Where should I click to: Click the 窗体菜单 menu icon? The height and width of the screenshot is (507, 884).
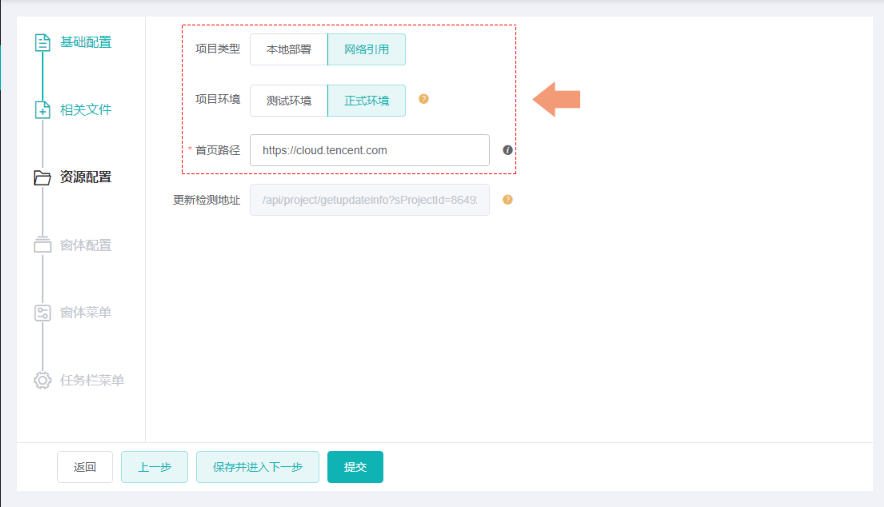(42, 313)
